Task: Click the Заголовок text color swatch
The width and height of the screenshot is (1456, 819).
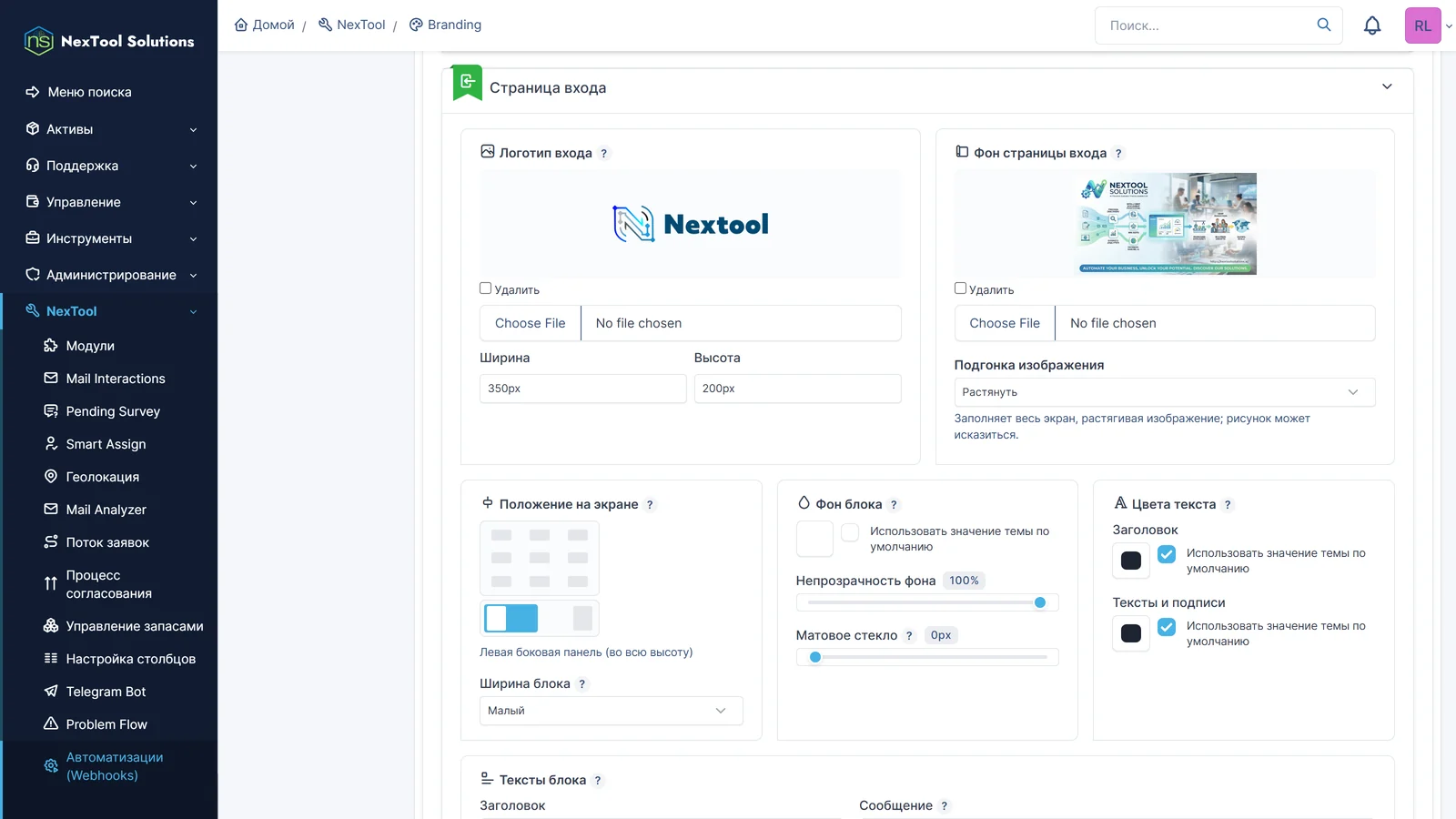Action: pyautogui.click(x=1131, y=561)
